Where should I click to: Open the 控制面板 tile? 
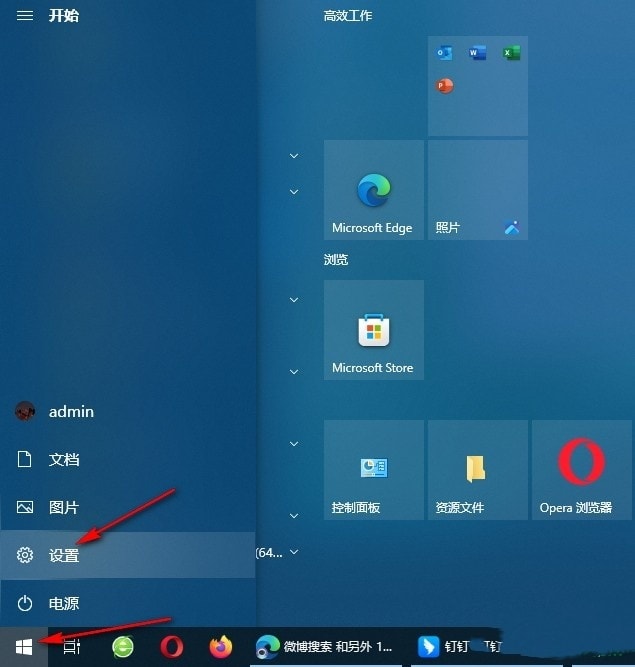point(374,470)
